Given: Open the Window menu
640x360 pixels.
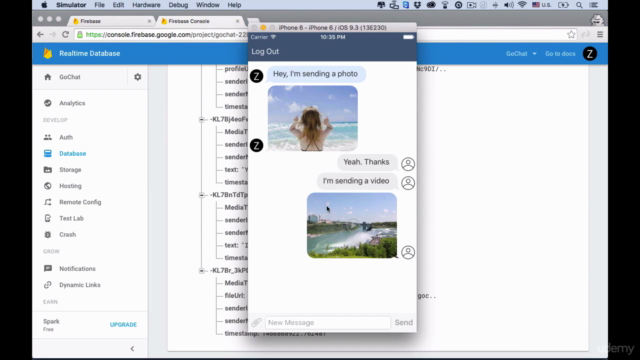Looking at the screenshot, I should click(x=207, y=5).
